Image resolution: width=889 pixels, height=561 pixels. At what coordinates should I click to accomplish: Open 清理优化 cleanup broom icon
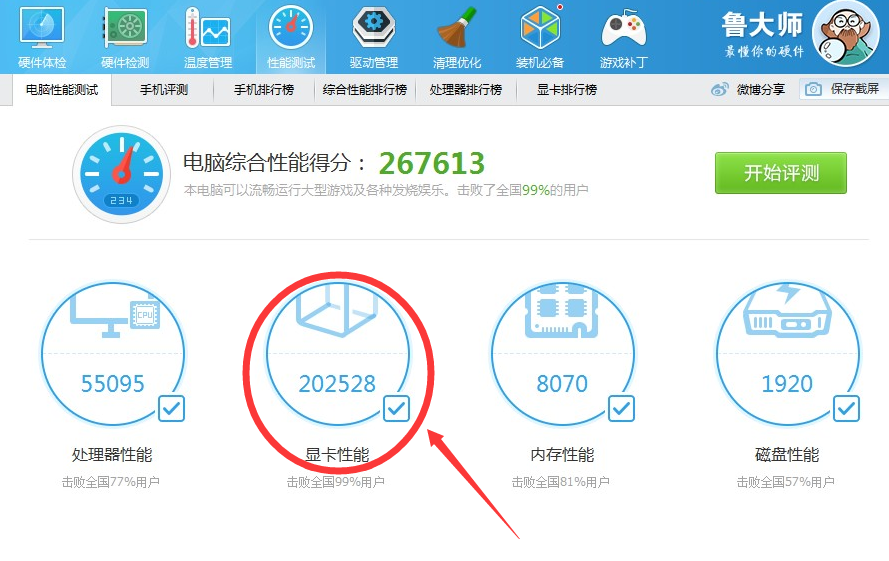click(x=457, y=27)
